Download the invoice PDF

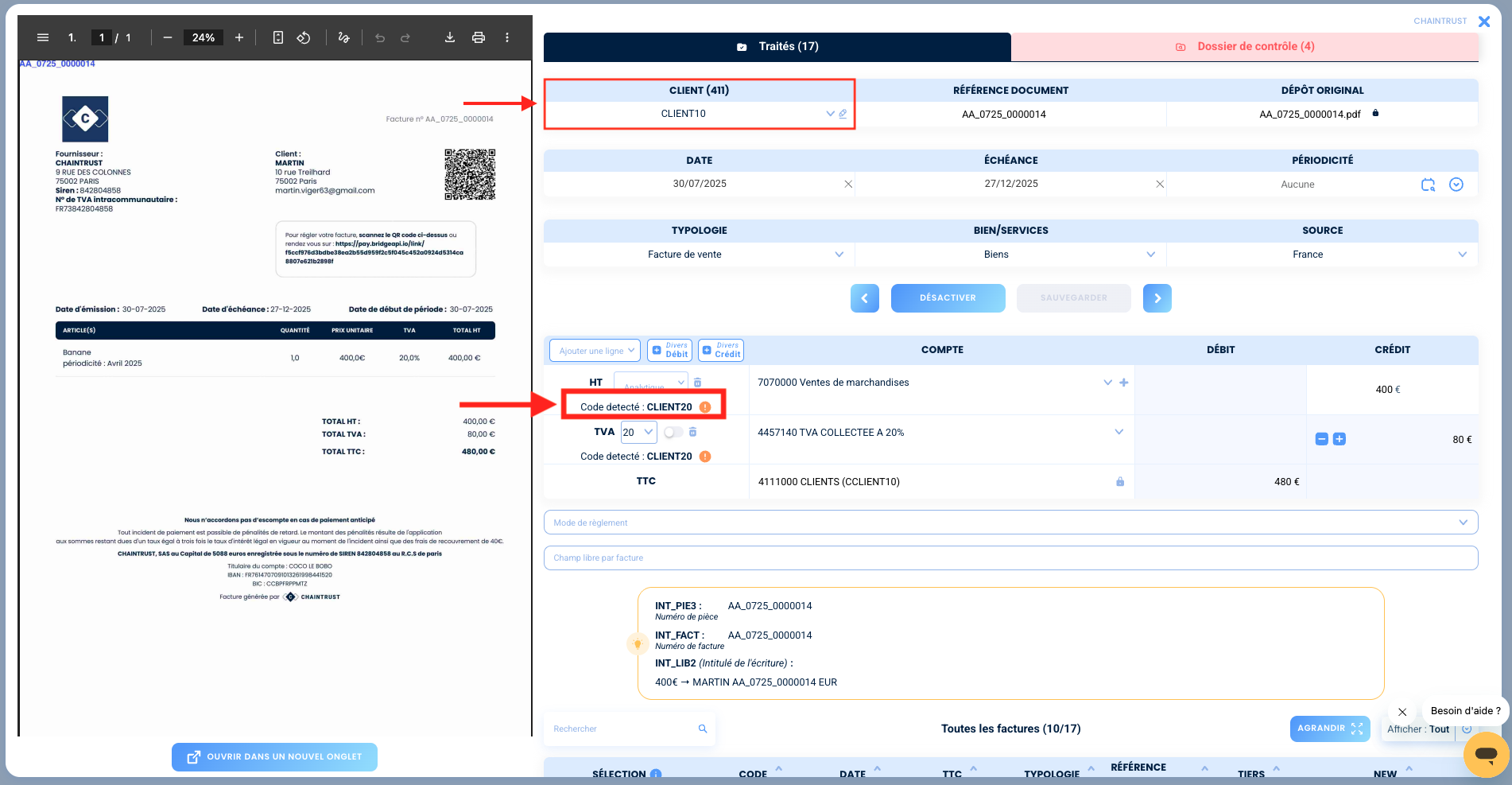pos(450,37)
